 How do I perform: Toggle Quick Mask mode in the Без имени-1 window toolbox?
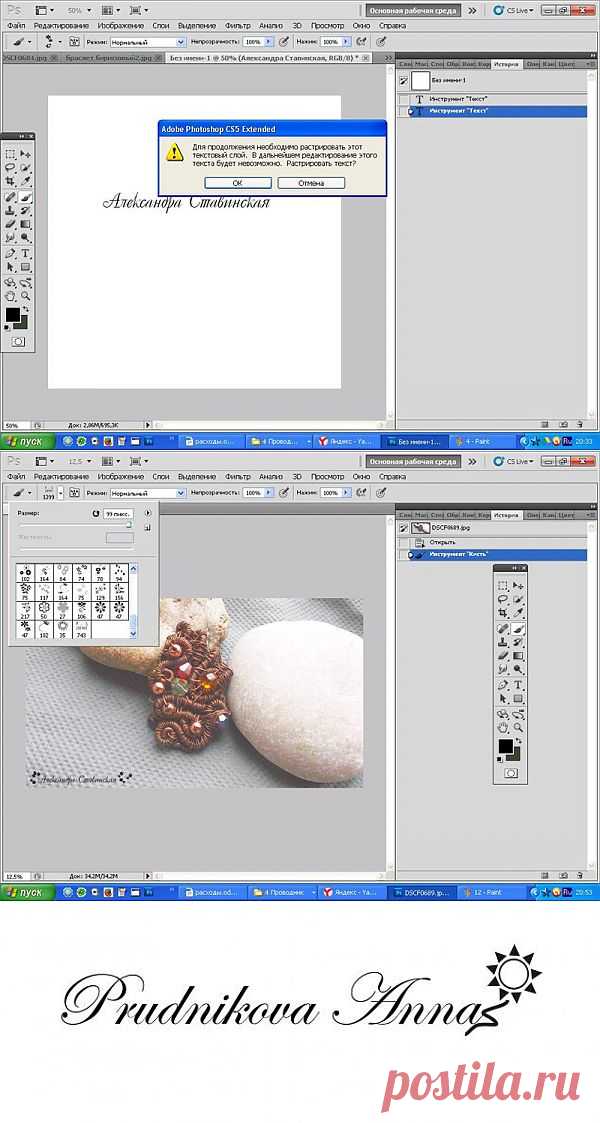click(x=18, y=342)
